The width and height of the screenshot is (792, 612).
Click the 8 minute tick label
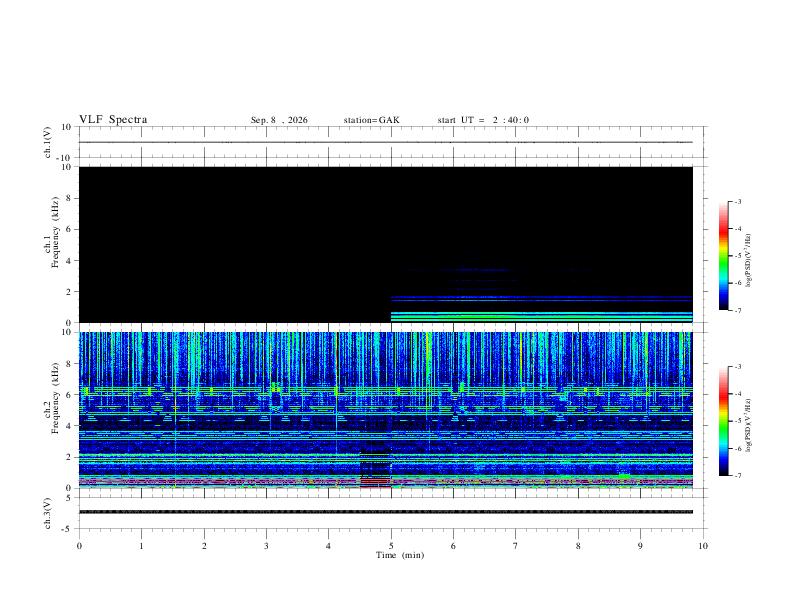point(578,546)
